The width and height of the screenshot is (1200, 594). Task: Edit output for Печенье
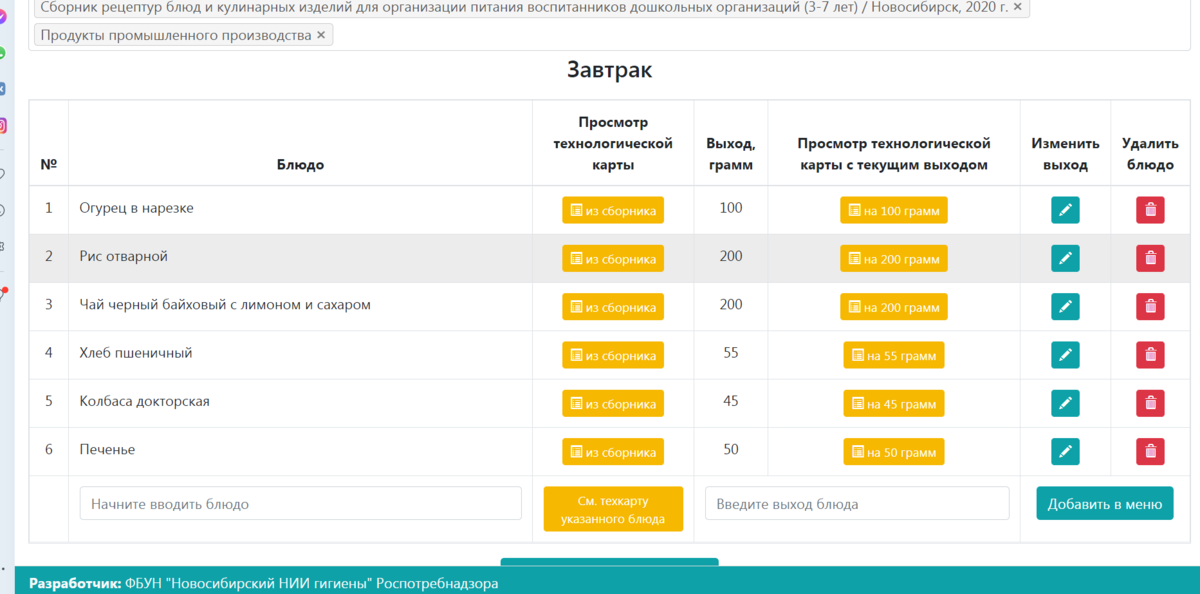1065,452
